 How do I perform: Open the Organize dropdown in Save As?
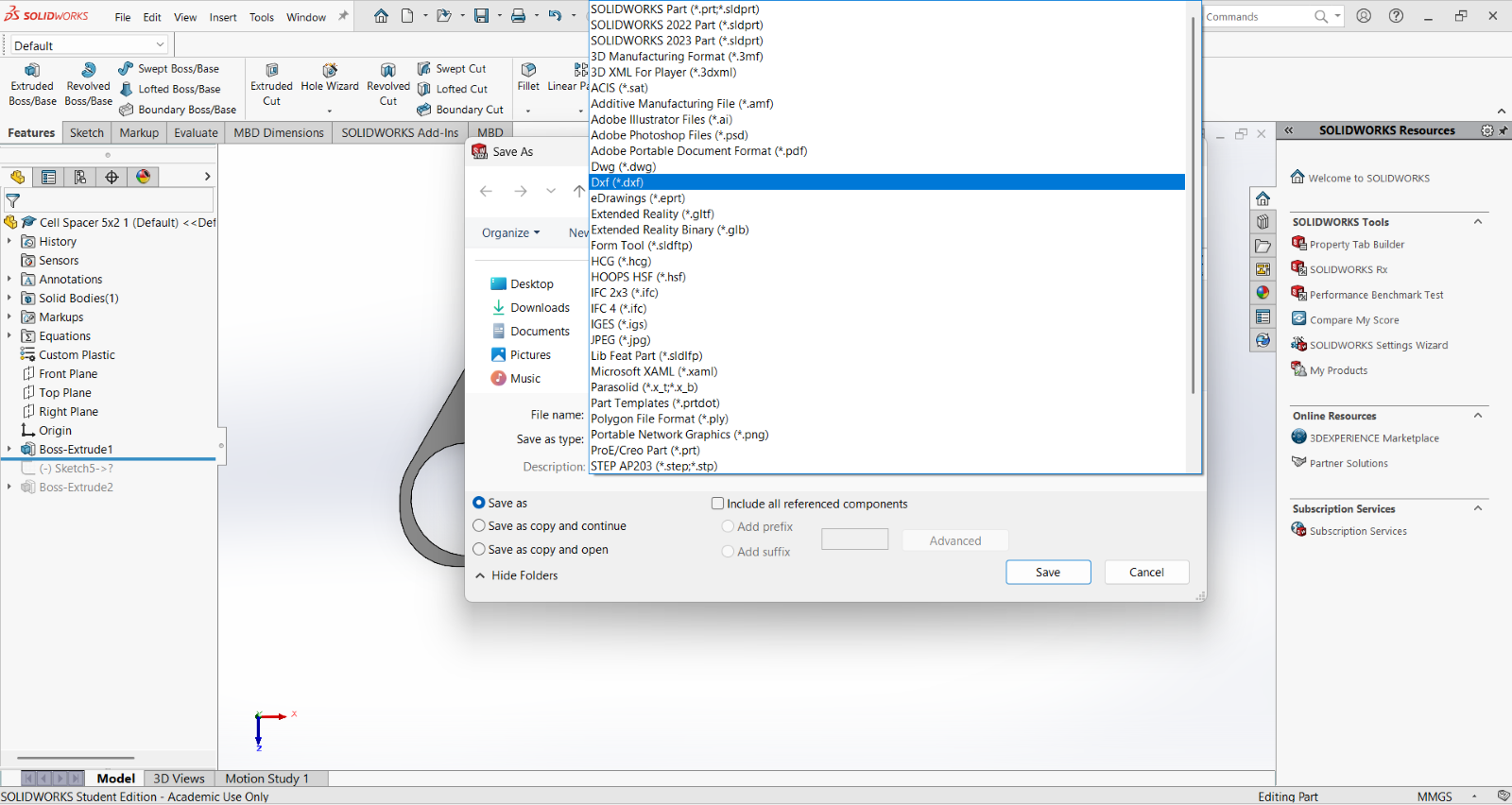click(510, 232)
